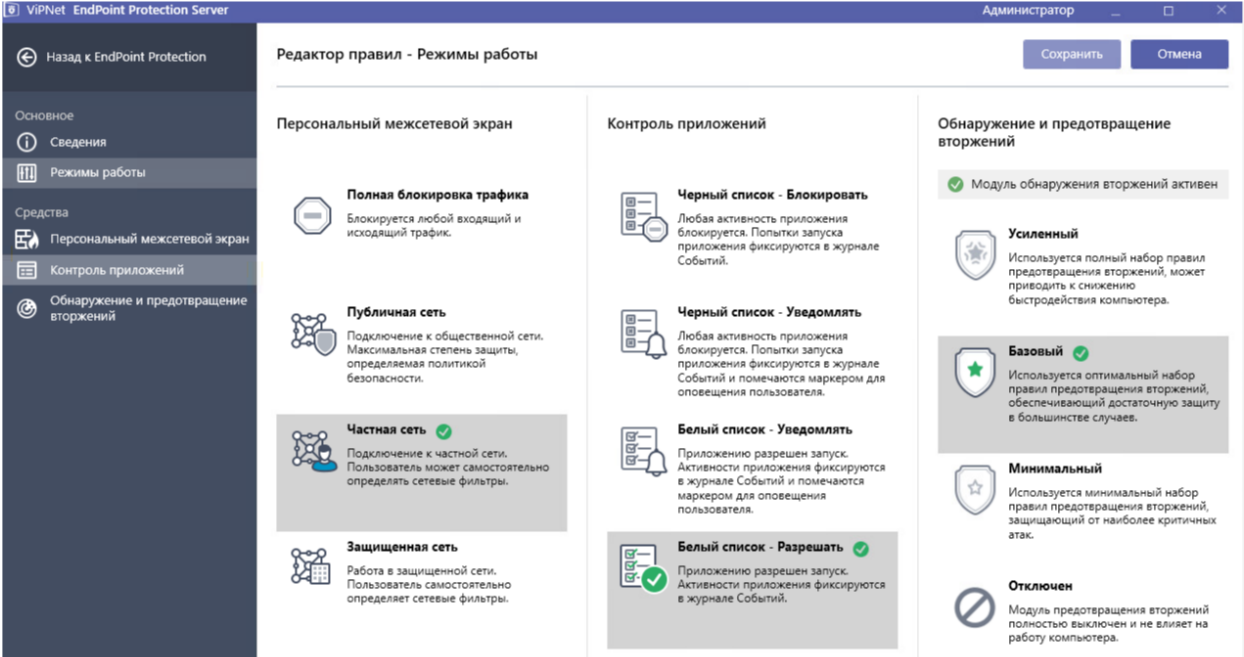Click the Редактор правил - Режимы работы heading
1244x657 pixels.
tap(407, 54)
